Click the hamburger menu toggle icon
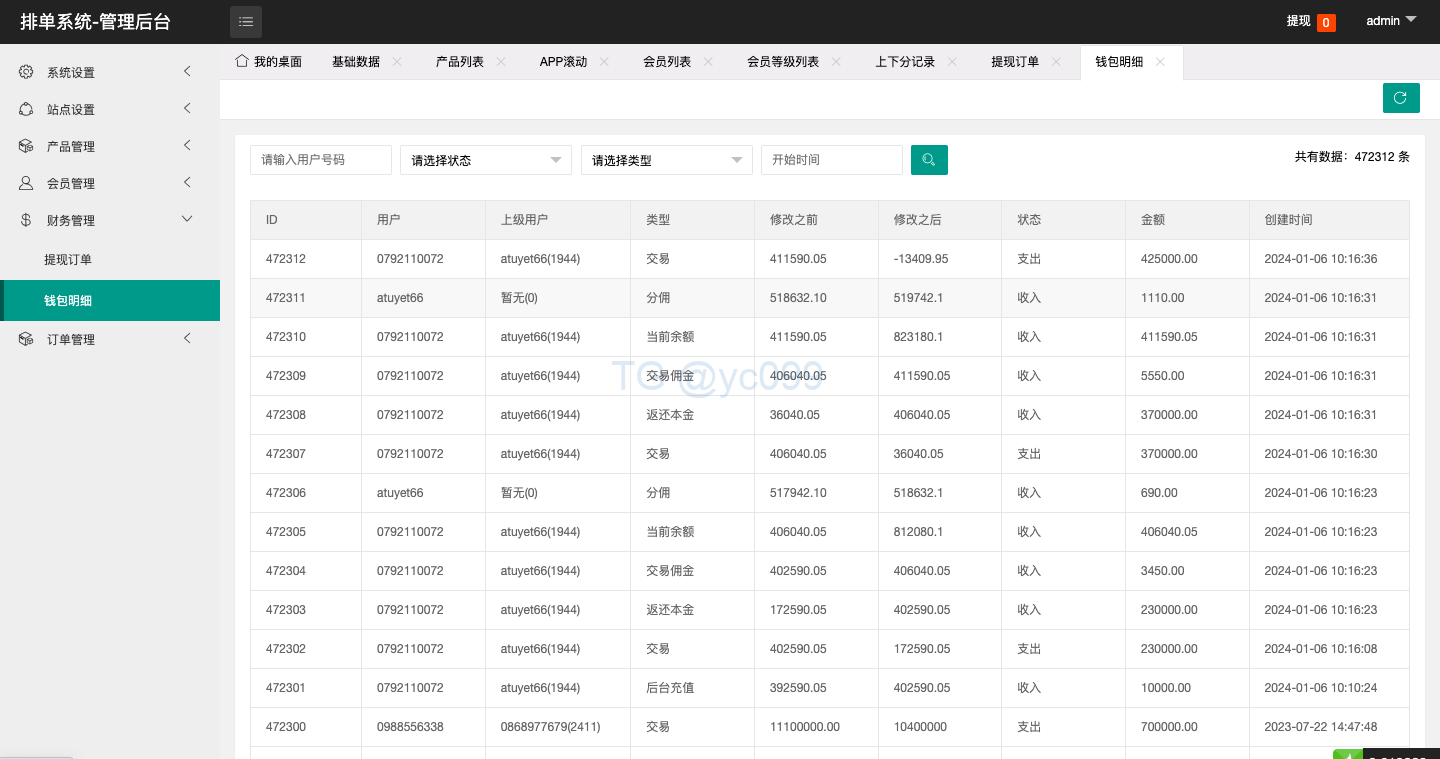The height and width of the screenshot is (759, 1440). [x=246, y=21]
